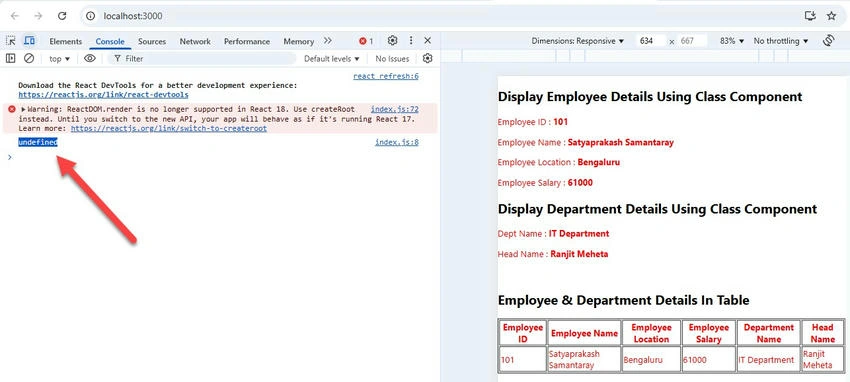Viewport: 850px width, 382px height.
Task: Edit the viewport height field 667
Action: click(692, 41)
